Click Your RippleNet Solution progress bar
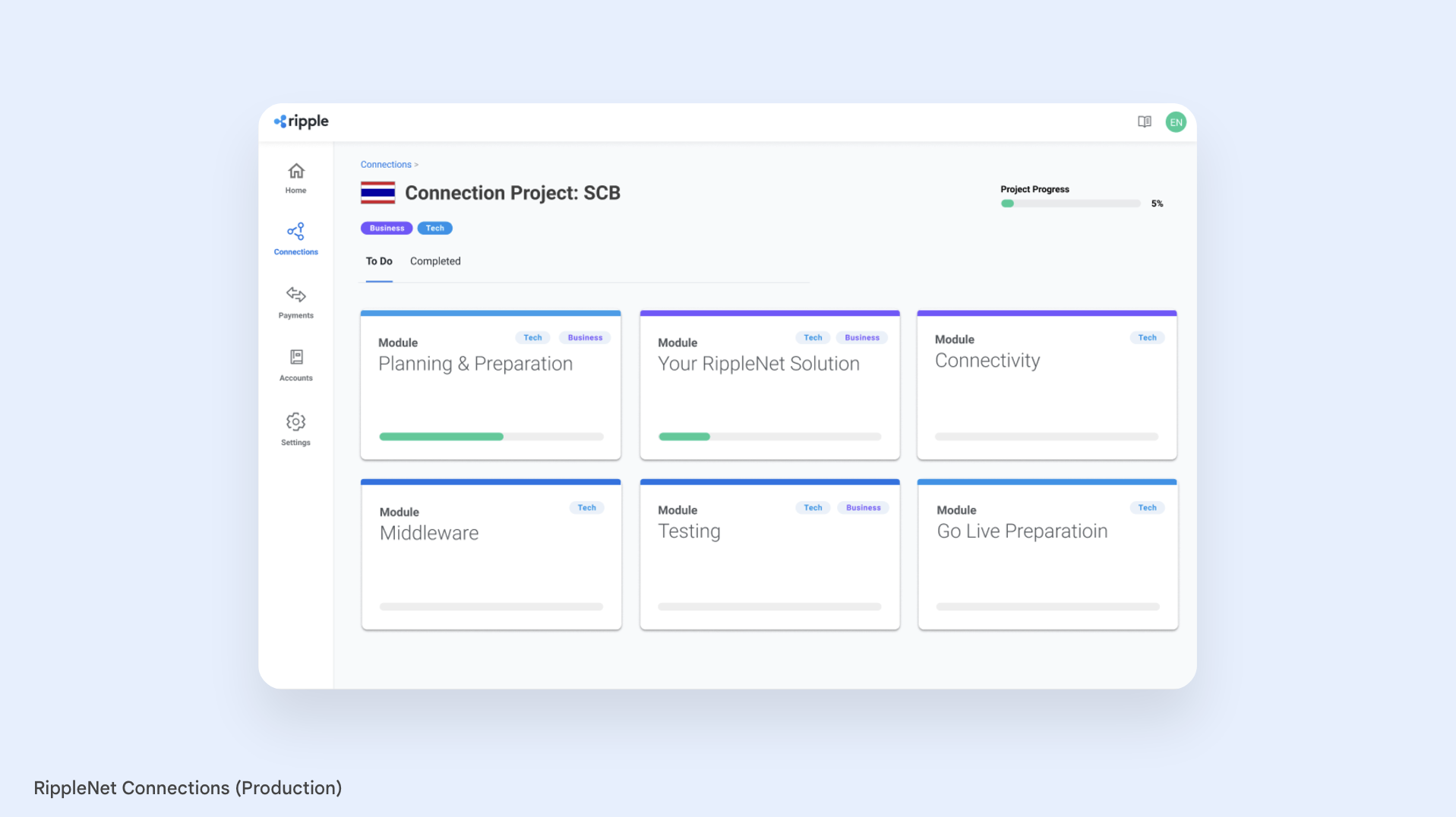This screenshot has width=1456, height=817. coord(770,437)
